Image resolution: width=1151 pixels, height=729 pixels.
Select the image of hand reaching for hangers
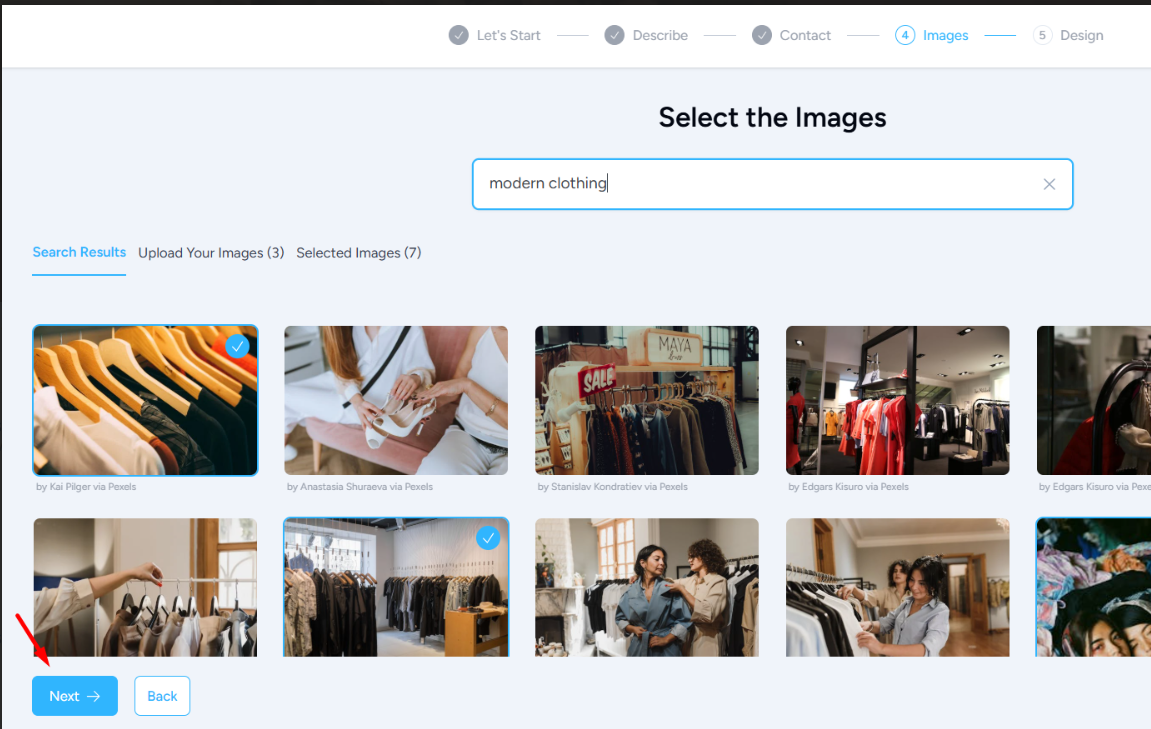(145, 587)
